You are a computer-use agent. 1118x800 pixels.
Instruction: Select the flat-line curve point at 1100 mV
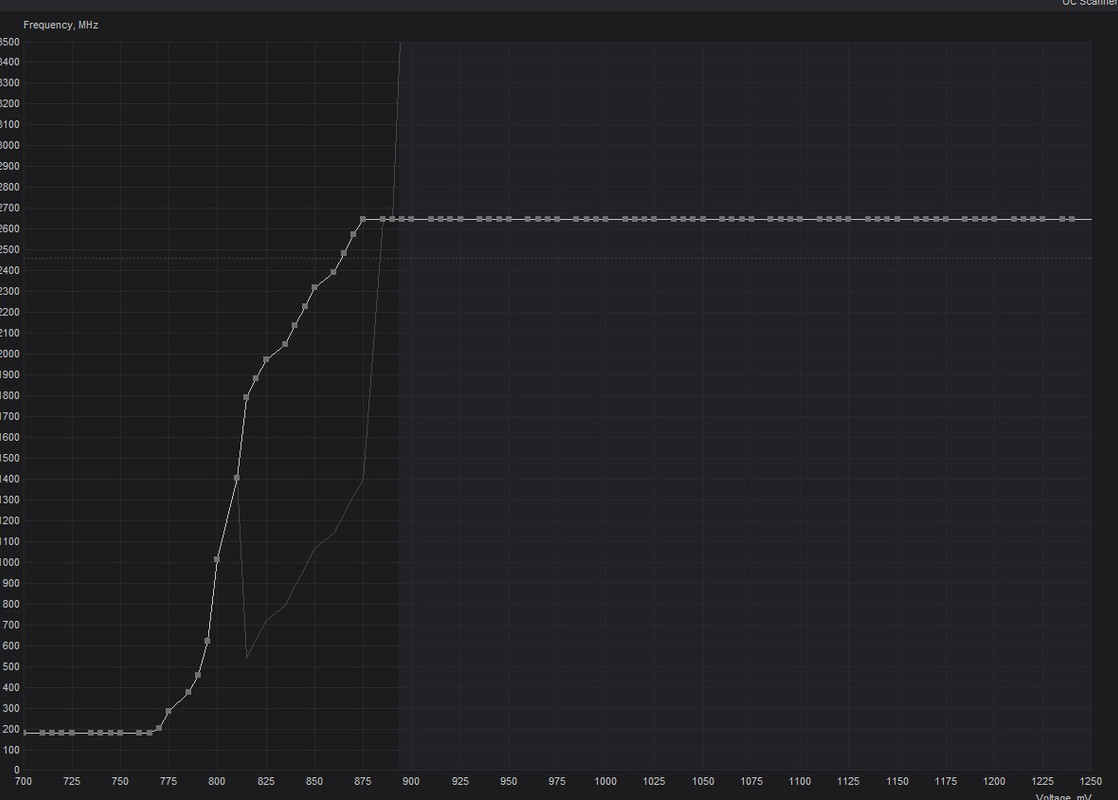(800, 219)
